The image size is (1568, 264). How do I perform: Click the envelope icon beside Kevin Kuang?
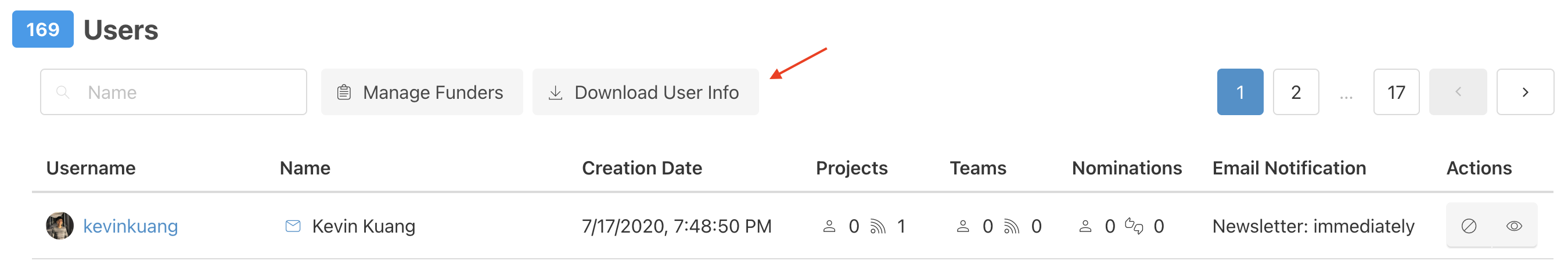point(293,226)
